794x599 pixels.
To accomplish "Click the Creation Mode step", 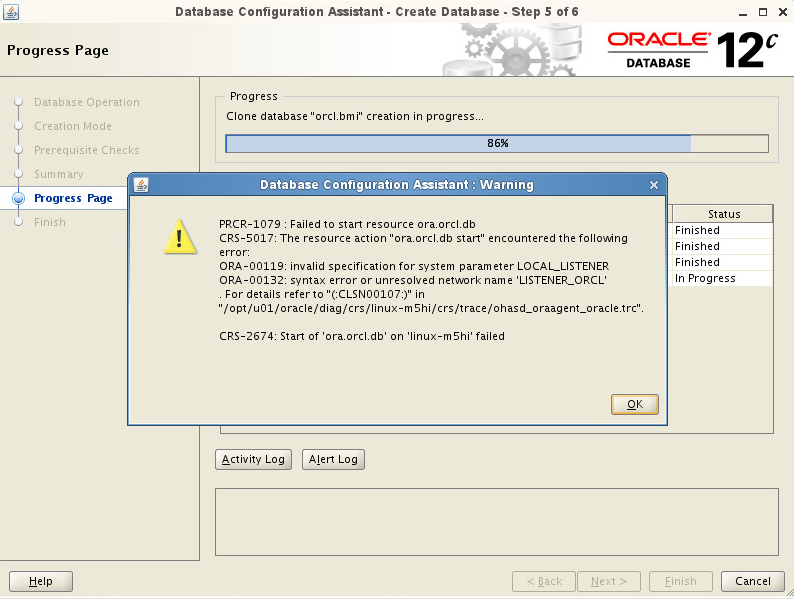I will point(73,126).
